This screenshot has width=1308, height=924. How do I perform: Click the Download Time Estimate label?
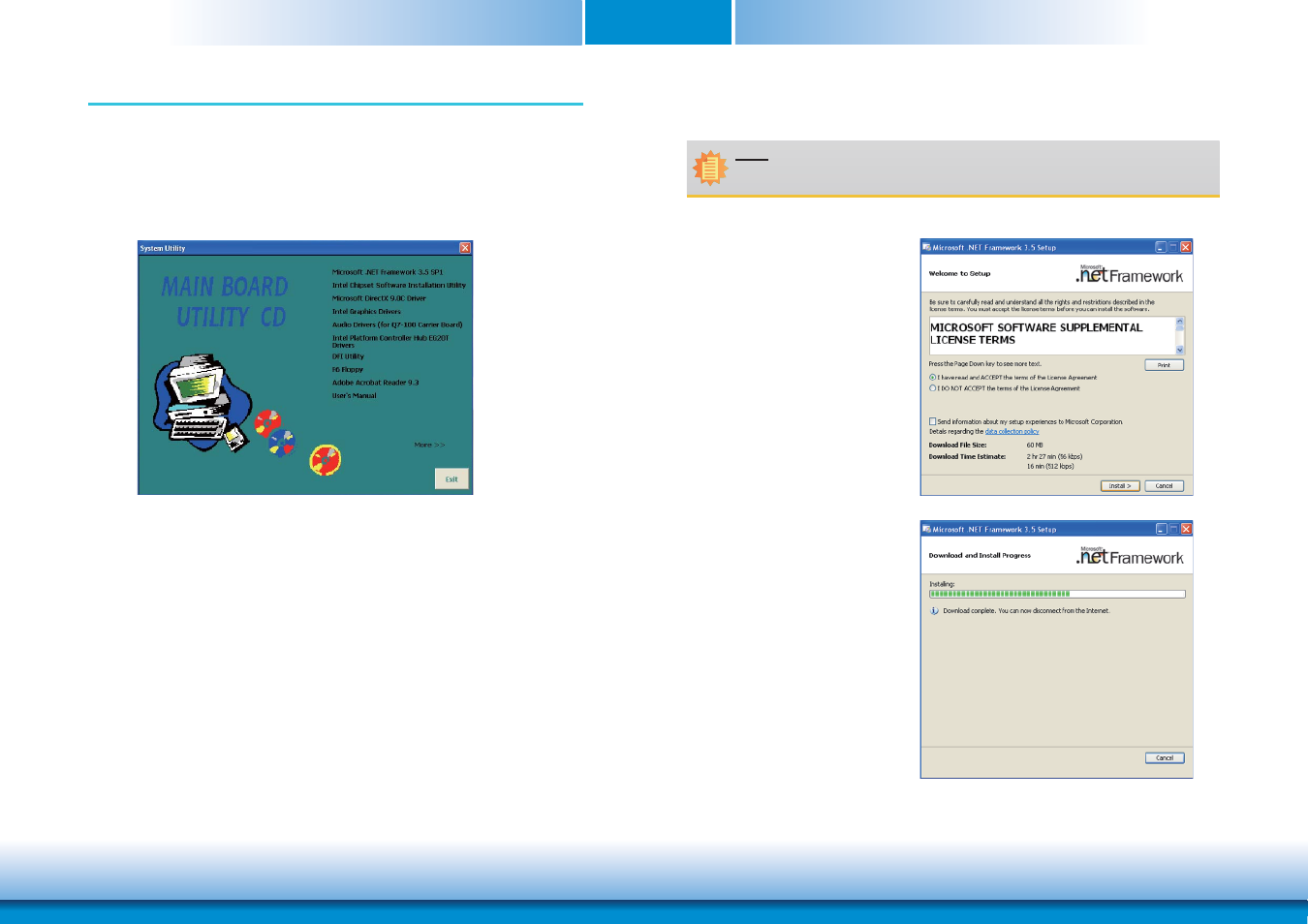pyautogui.click(x=967, y=456)
